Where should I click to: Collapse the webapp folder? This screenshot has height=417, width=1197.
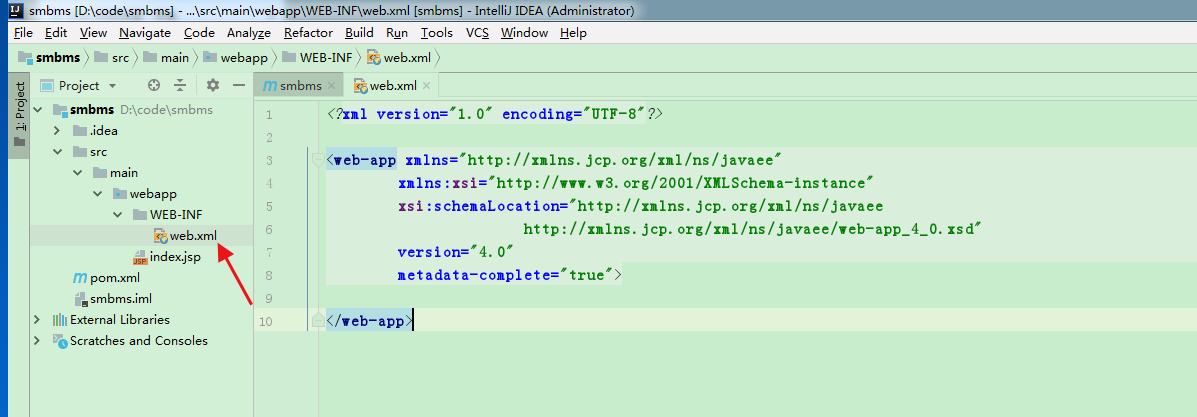(x=97, y=194)
